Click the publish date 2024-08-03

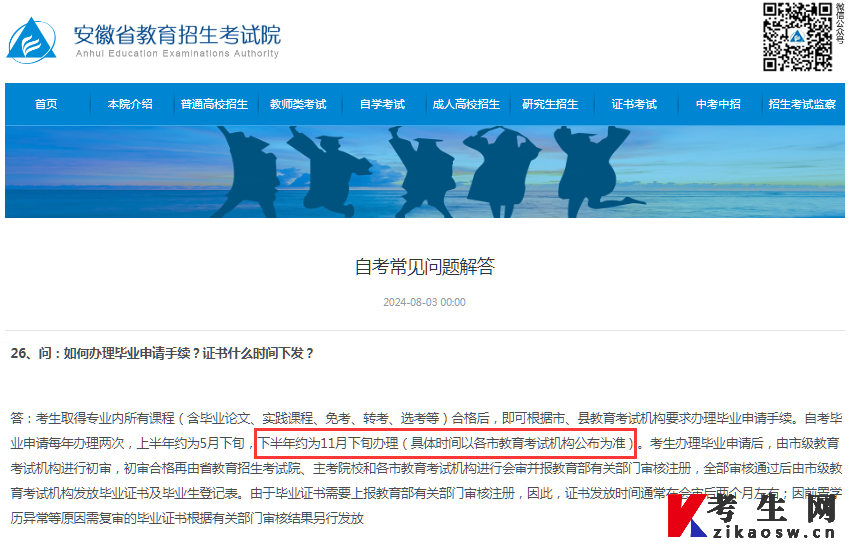pyautogui.click(x=424, y=302)
